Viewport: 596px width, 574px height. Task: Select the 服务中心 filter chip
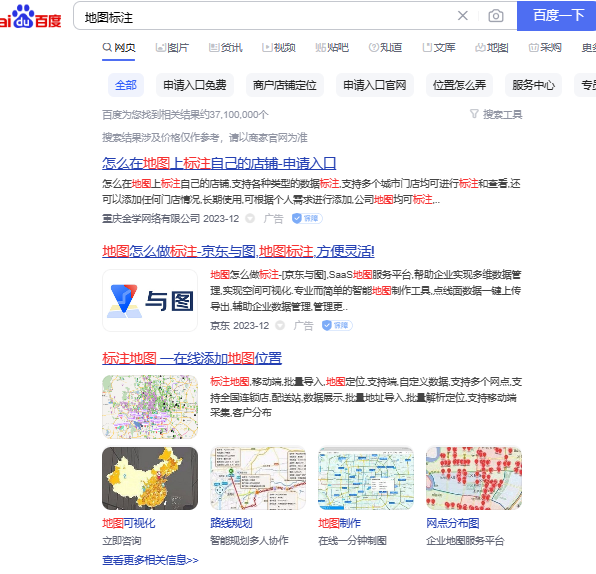click(533, 85)
